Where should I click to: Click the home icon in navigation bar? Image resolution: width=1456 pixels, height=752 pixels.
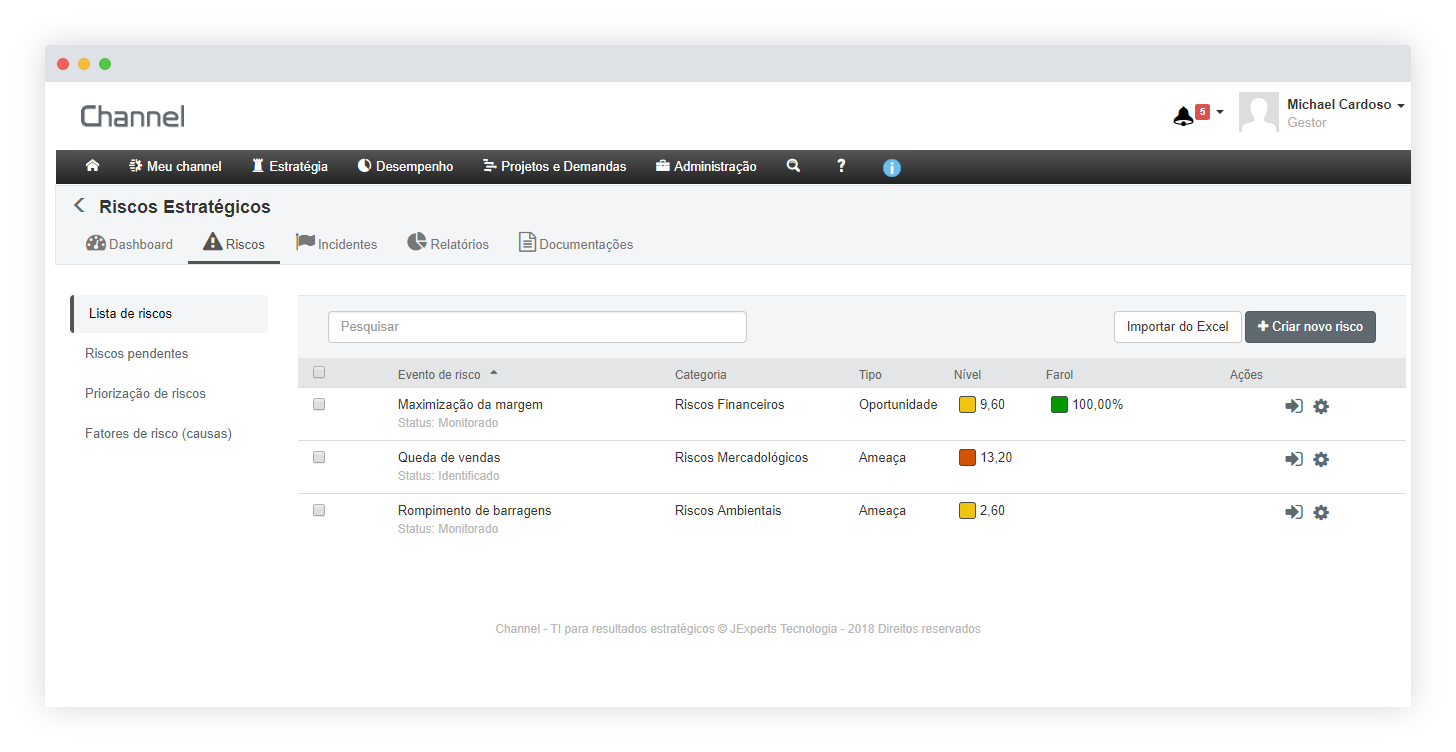[92, 166]
